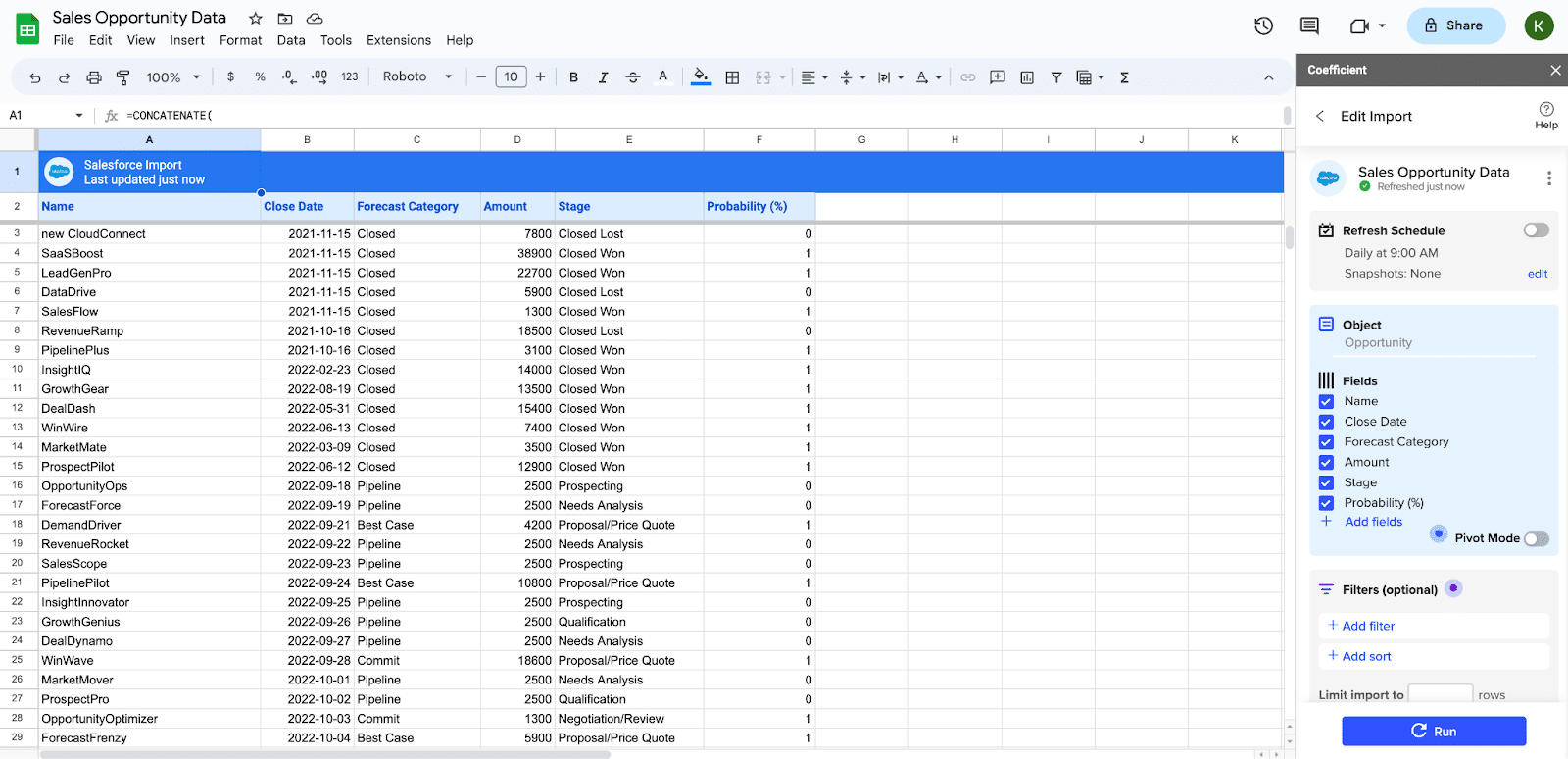Image resolution: width=1568 pixels, height=759 pixels.
Task: Print the spreadsheet via printer icon
Action: click(x=94, y=77)
